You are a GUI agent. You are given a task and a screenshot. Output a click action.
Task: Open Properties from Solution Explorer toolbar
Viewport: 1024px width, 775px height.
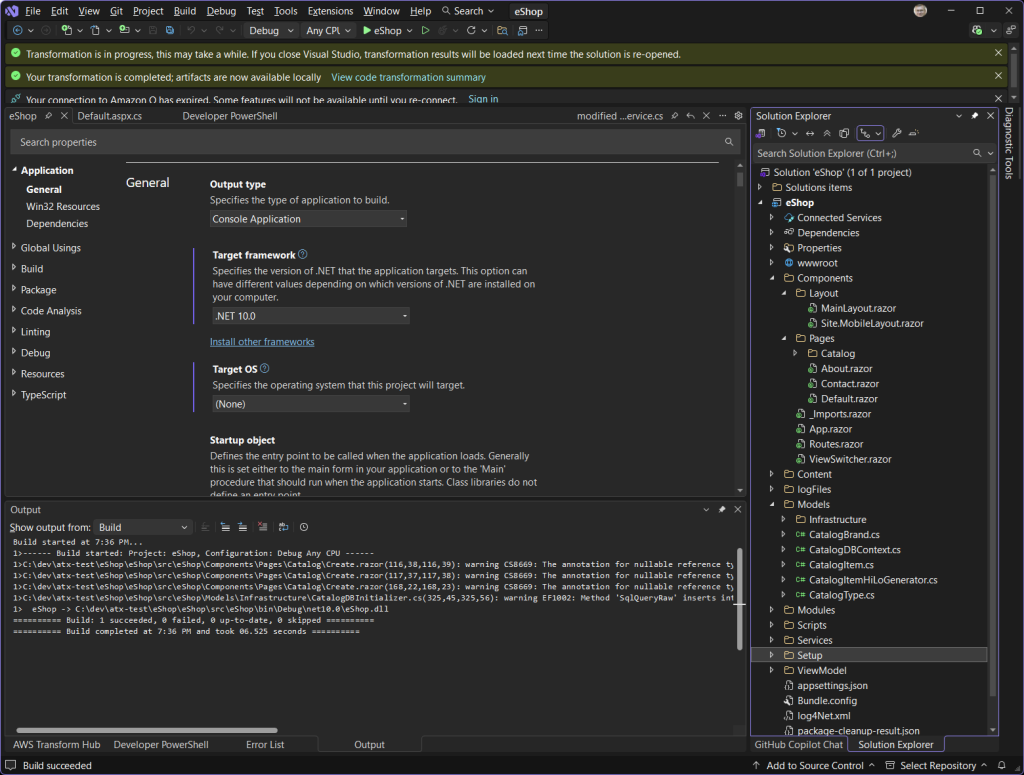click(x=898, y=133)
